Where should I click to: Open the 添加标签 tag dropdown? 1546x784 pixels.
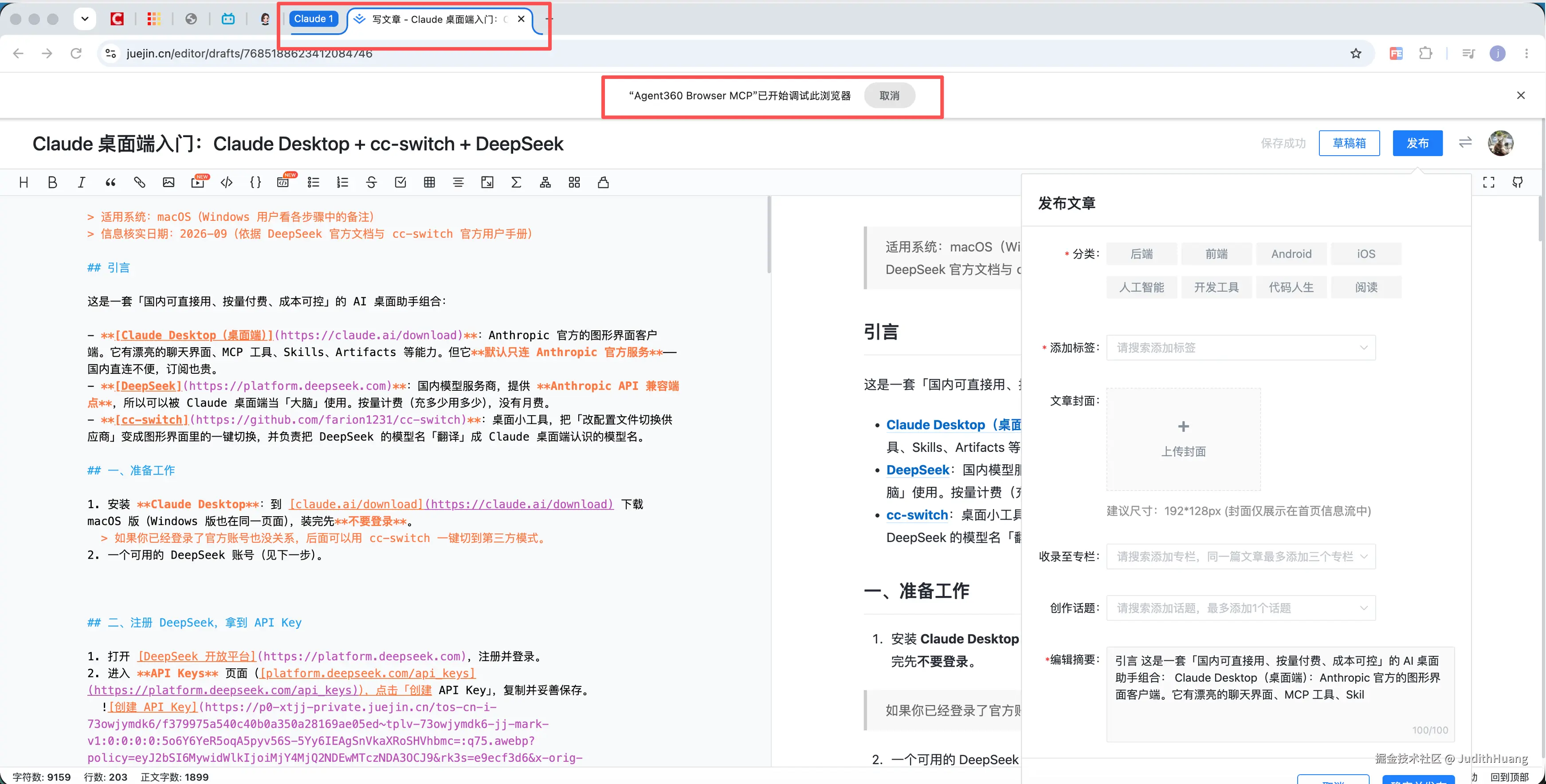(1240, 348)
